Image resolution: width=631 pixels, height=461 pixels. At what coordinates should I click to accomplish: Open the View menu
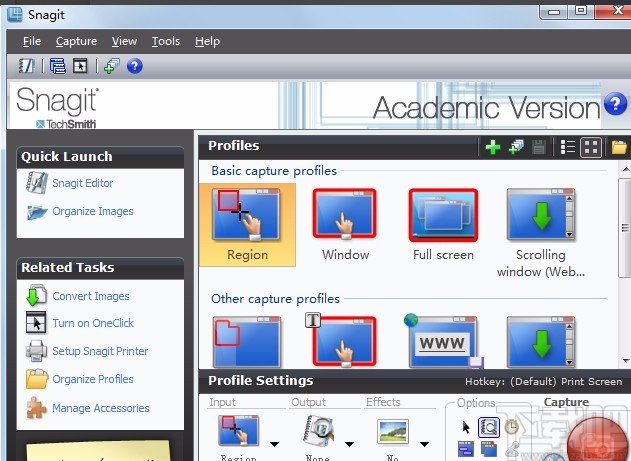point(124,41)
